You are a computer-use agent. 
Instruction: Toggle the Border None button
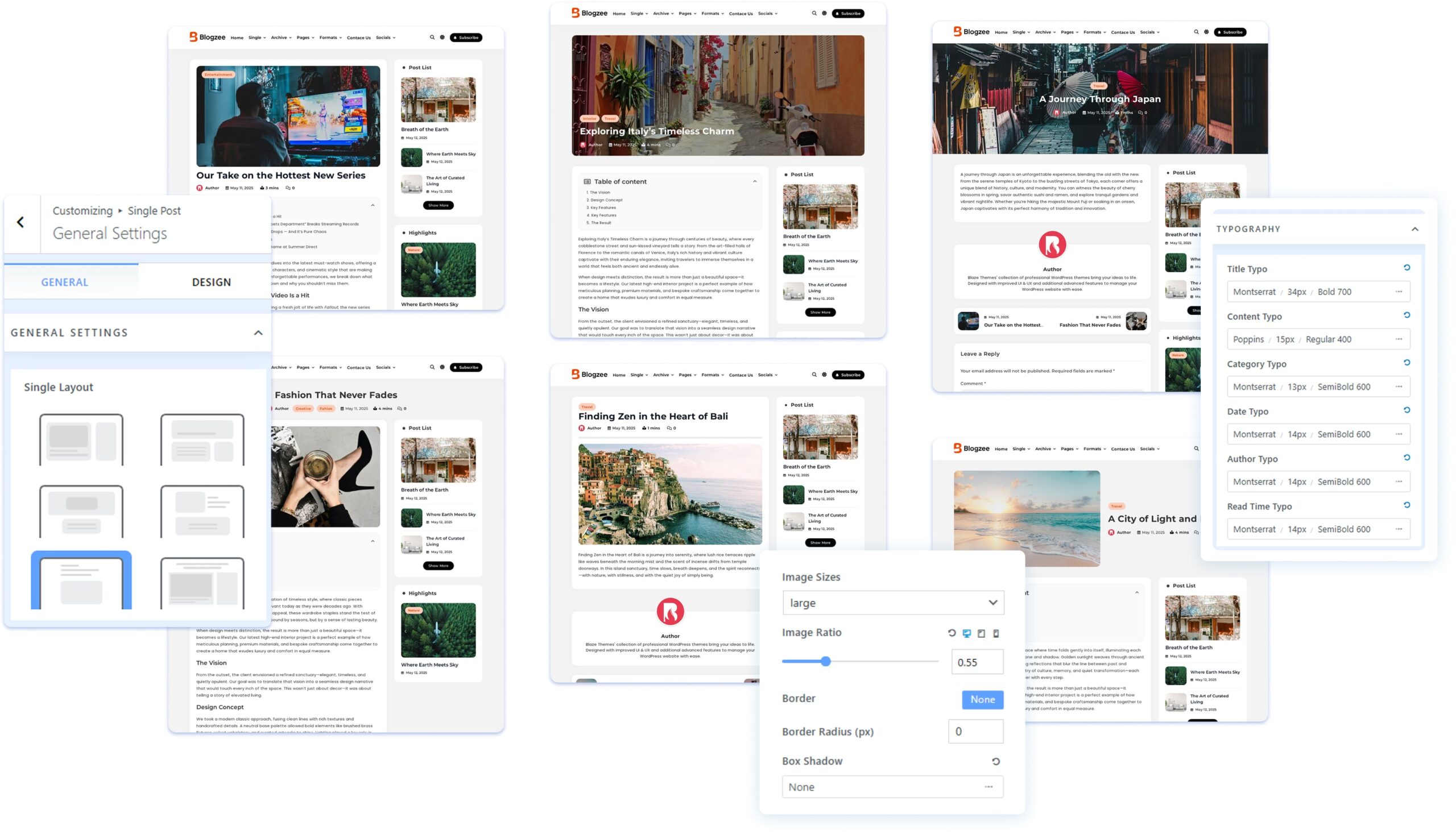[x=982, y=699]
